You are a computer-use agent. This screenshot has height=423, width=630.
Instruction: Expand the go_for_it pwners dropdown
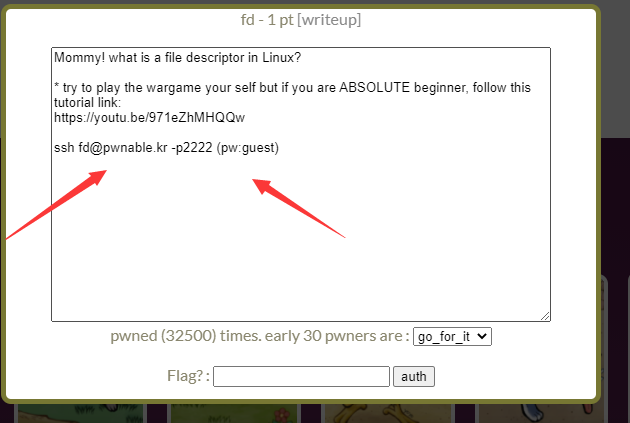coord(452,336)
